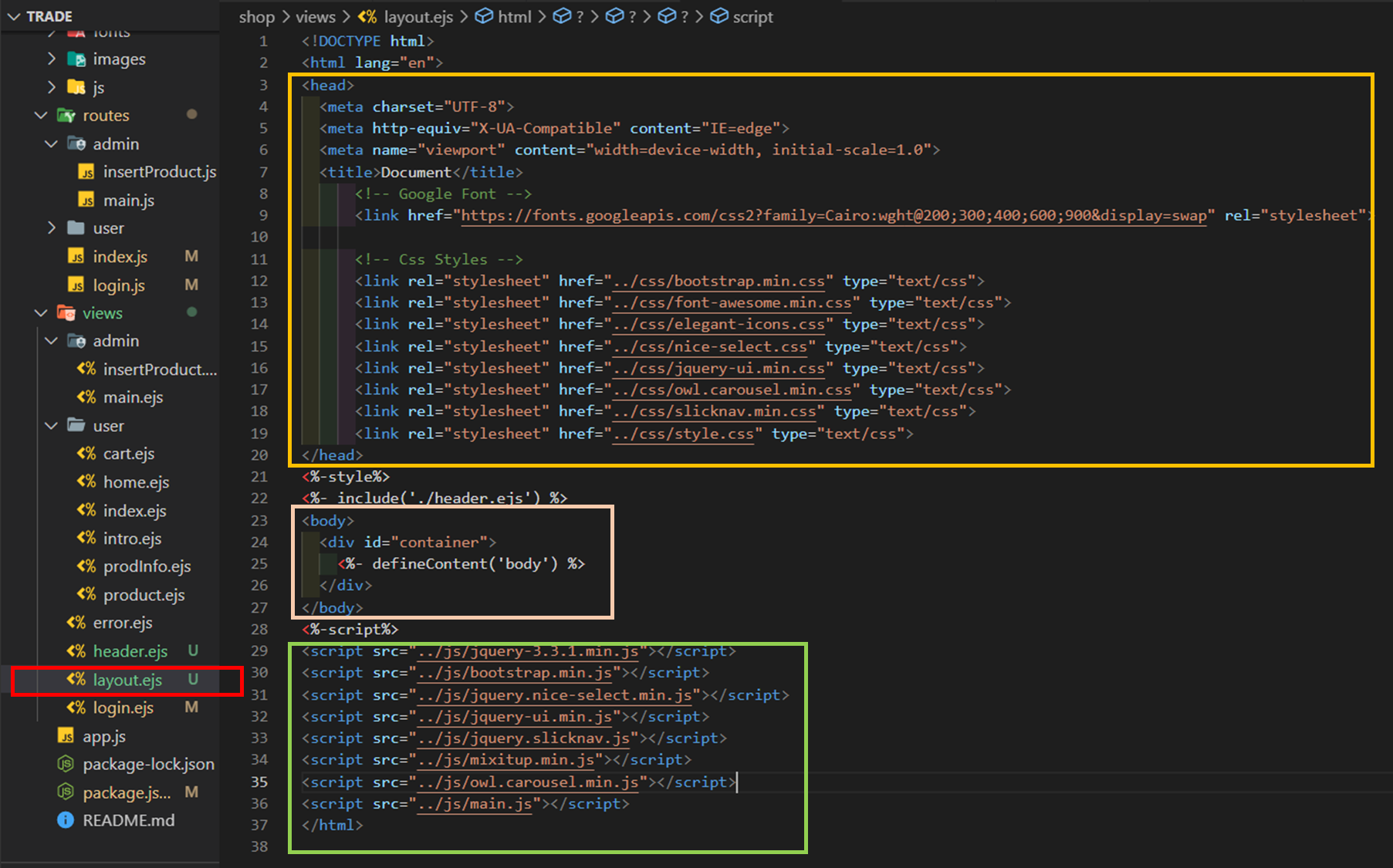Click the views folder icon

66,312
